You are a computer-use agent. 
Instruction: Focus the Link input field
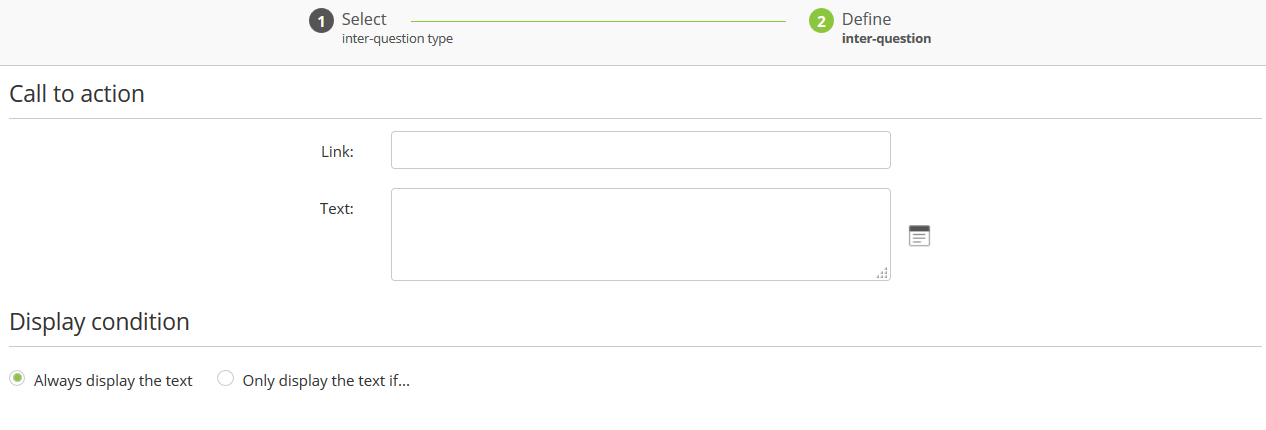tap(640, 150)
